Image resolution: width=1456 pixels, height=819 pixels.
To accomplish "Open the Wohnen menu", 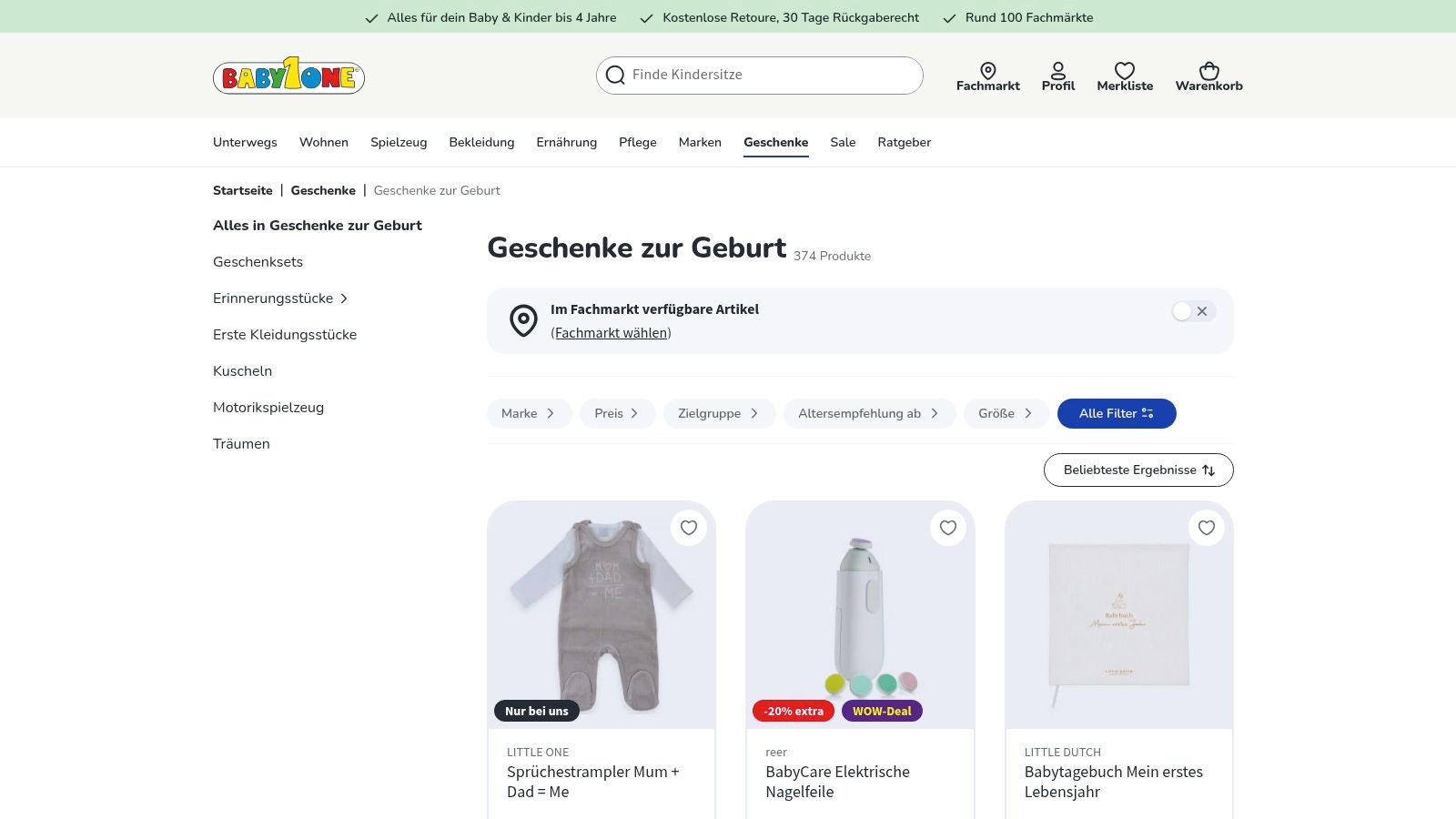I will point(324,142).
